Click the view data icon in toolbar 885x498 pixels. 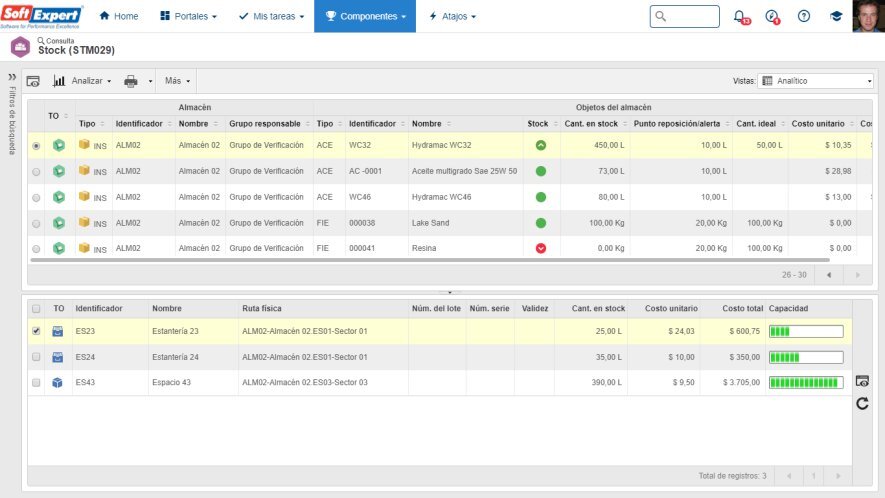point(33,81)
